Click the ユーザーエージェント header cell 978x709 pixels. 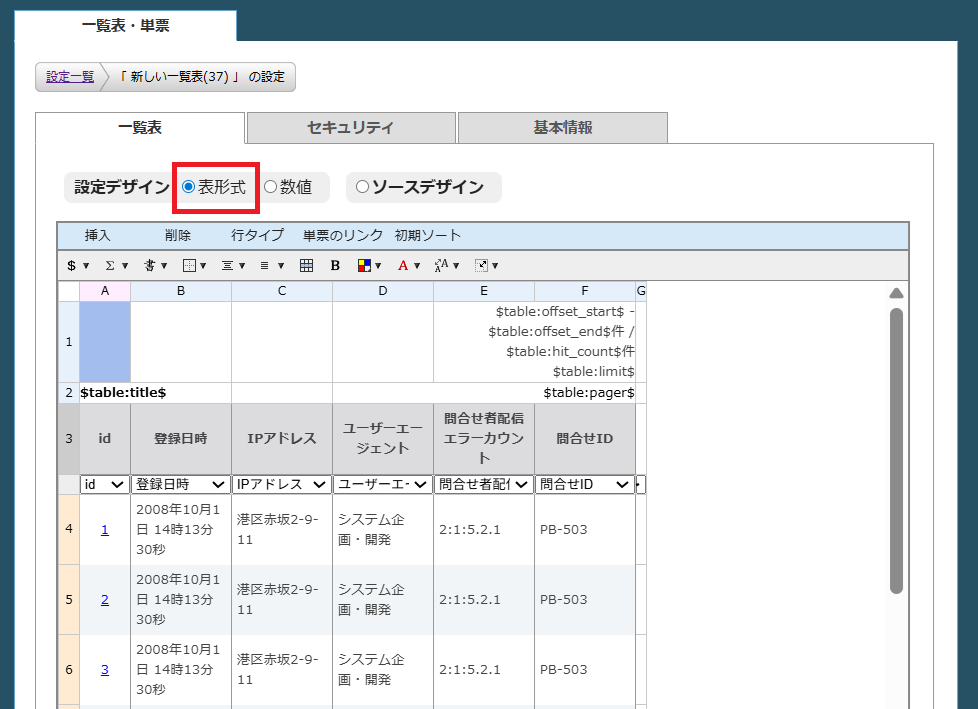pos(383,438)
